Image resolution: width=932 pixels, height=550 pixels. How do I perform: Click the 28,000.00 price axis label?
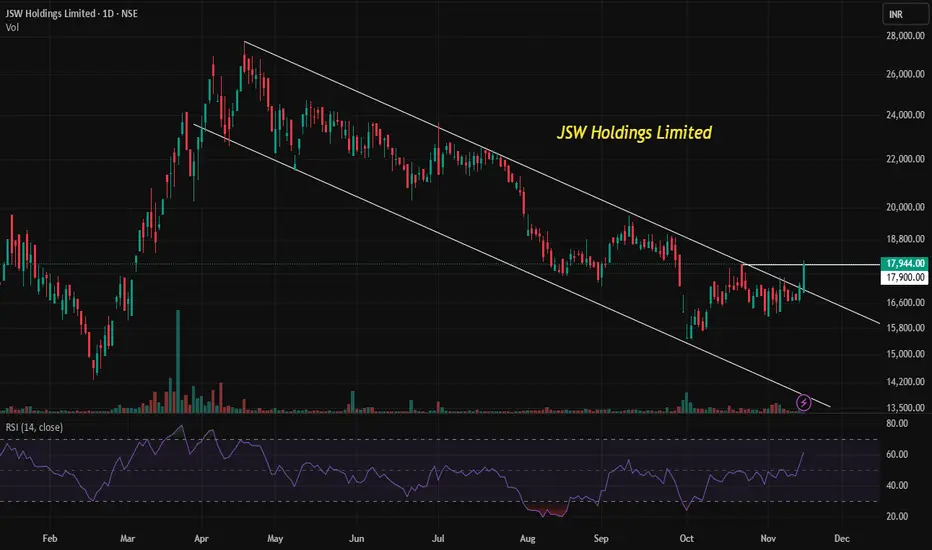click(x=905, y=36)
